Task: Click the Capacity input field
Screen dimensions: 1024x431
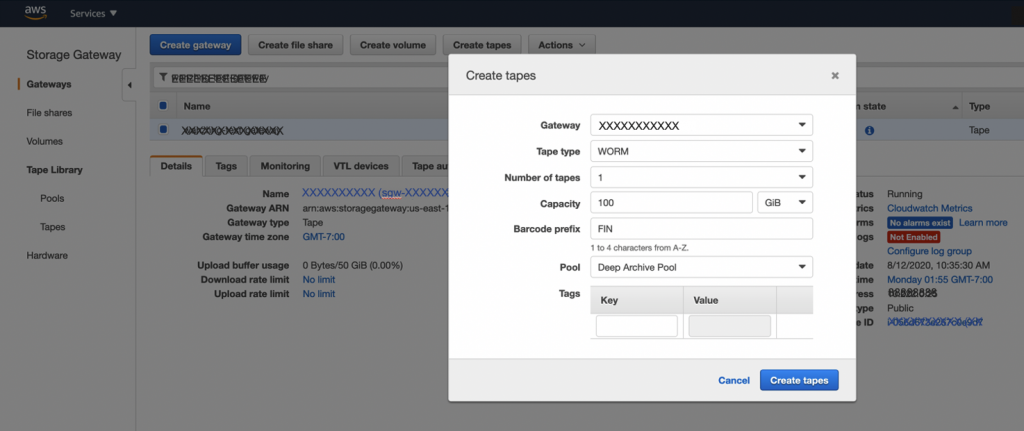Action: click(x=671, y=203)
